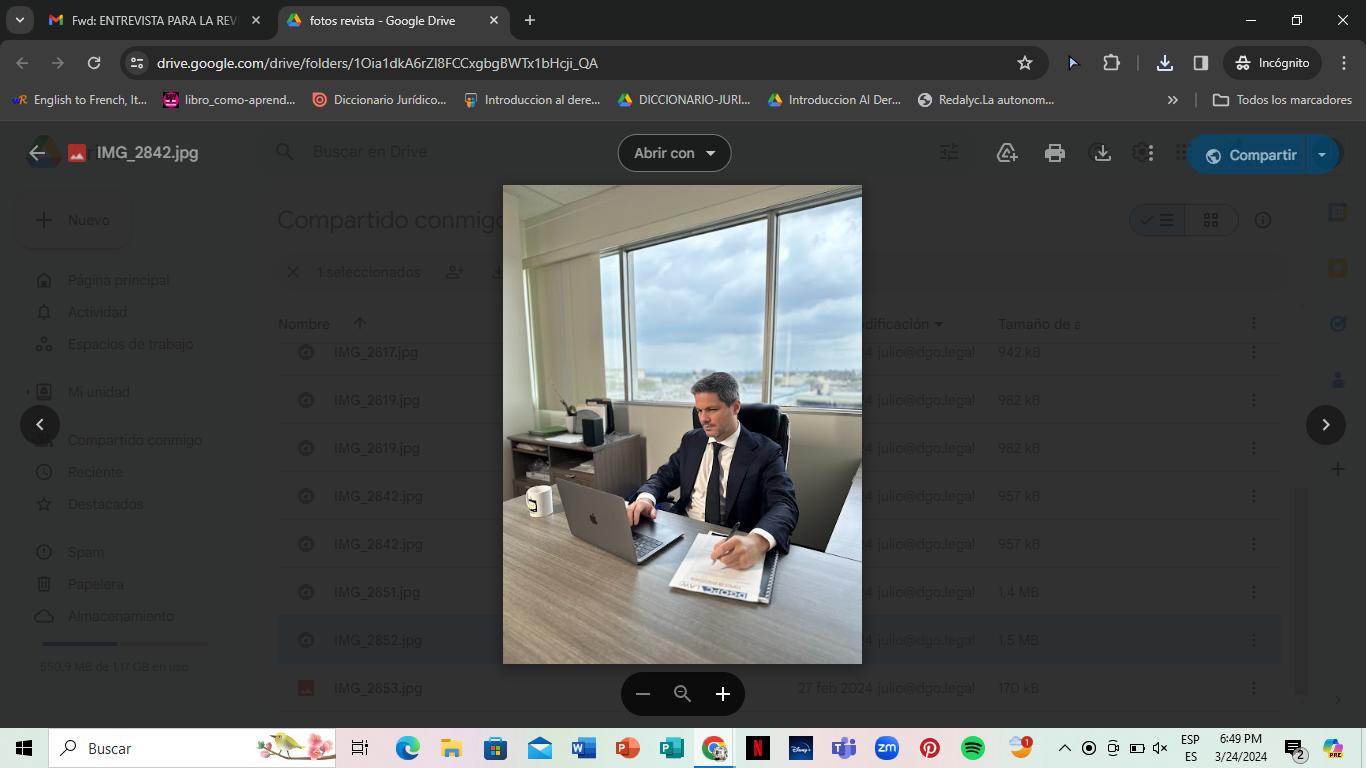Open Microsoft Word from the taskbar
1366x768 pixels.
(x=583, y=748)
